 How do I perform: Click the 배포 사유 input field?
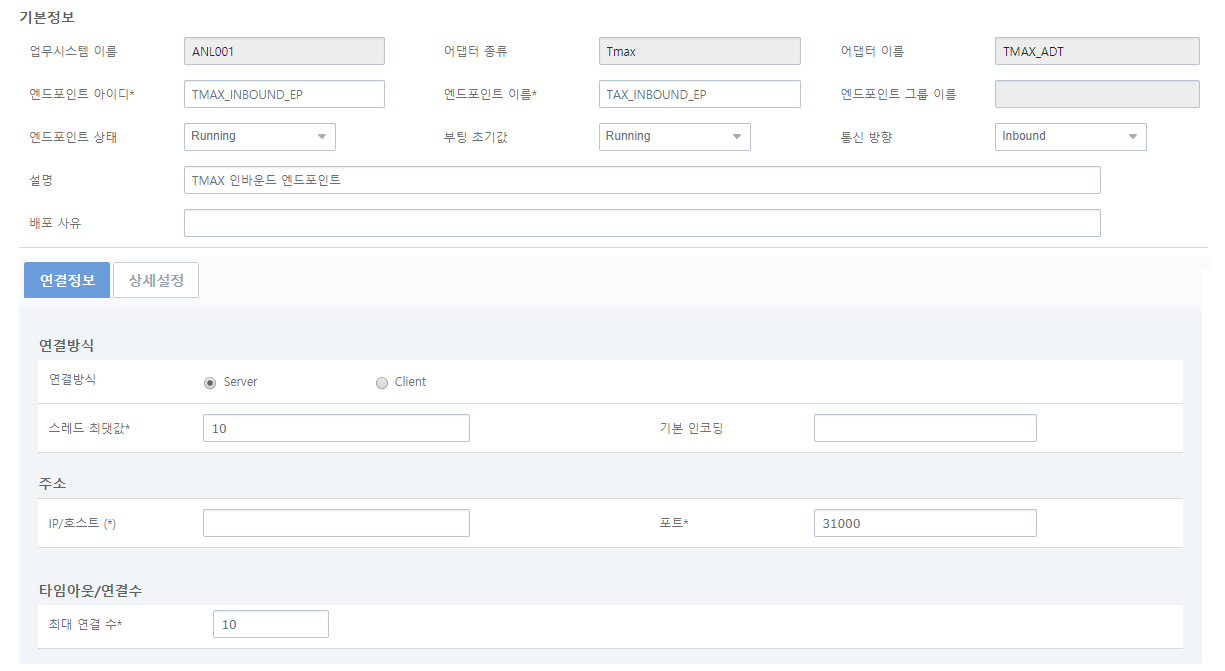tap(642, 223)
